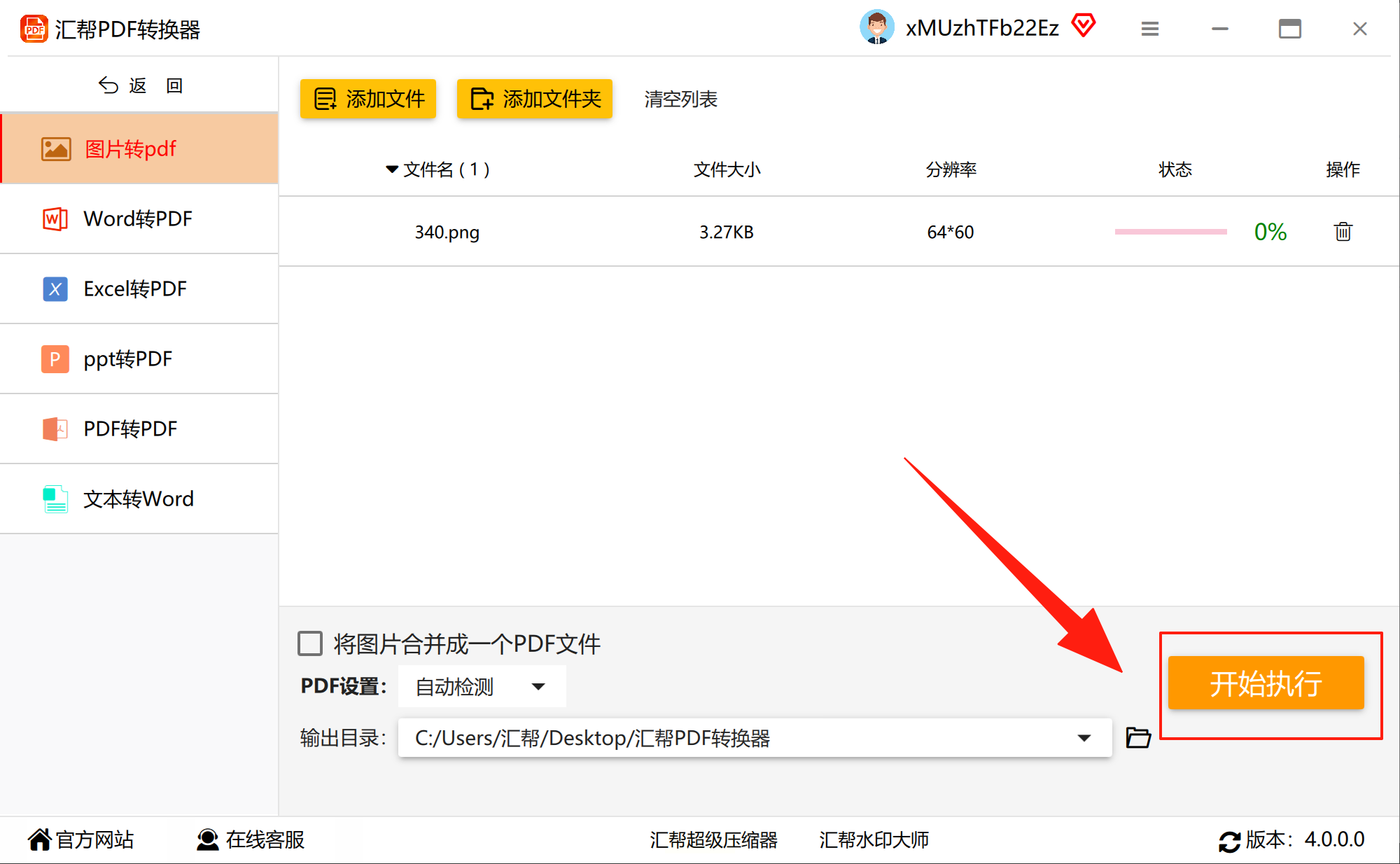Click the back arrow to return
This screenshot has height=864, width=1400.
[108, 85]
